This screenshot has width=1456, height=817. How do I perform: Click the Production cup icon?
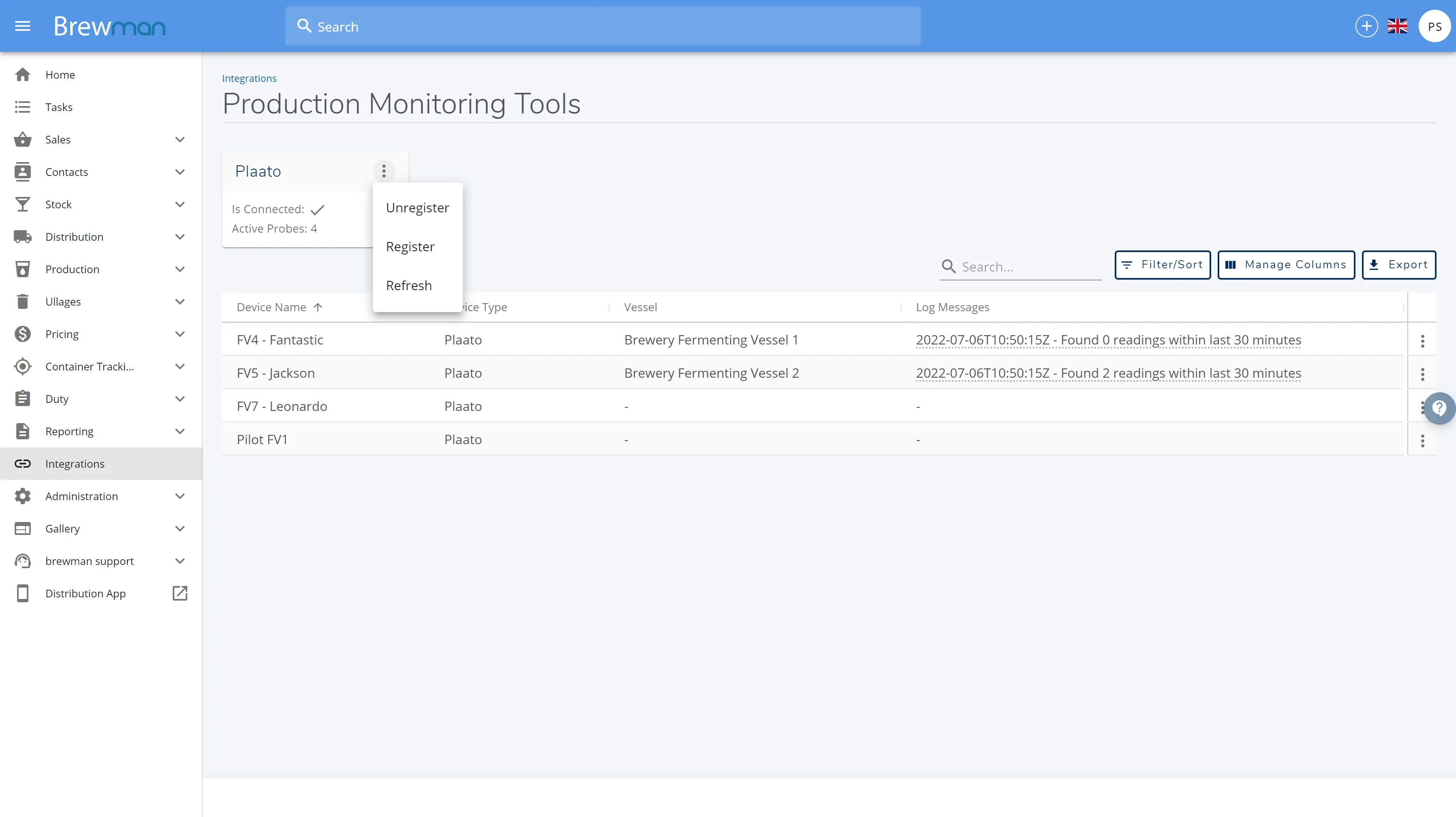23,269
